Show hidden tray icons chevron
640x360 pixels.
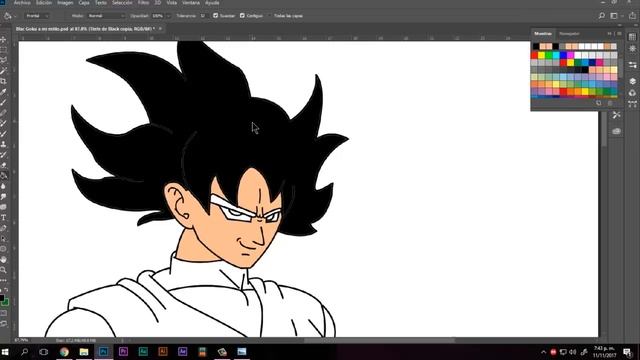tap(543, 352)
